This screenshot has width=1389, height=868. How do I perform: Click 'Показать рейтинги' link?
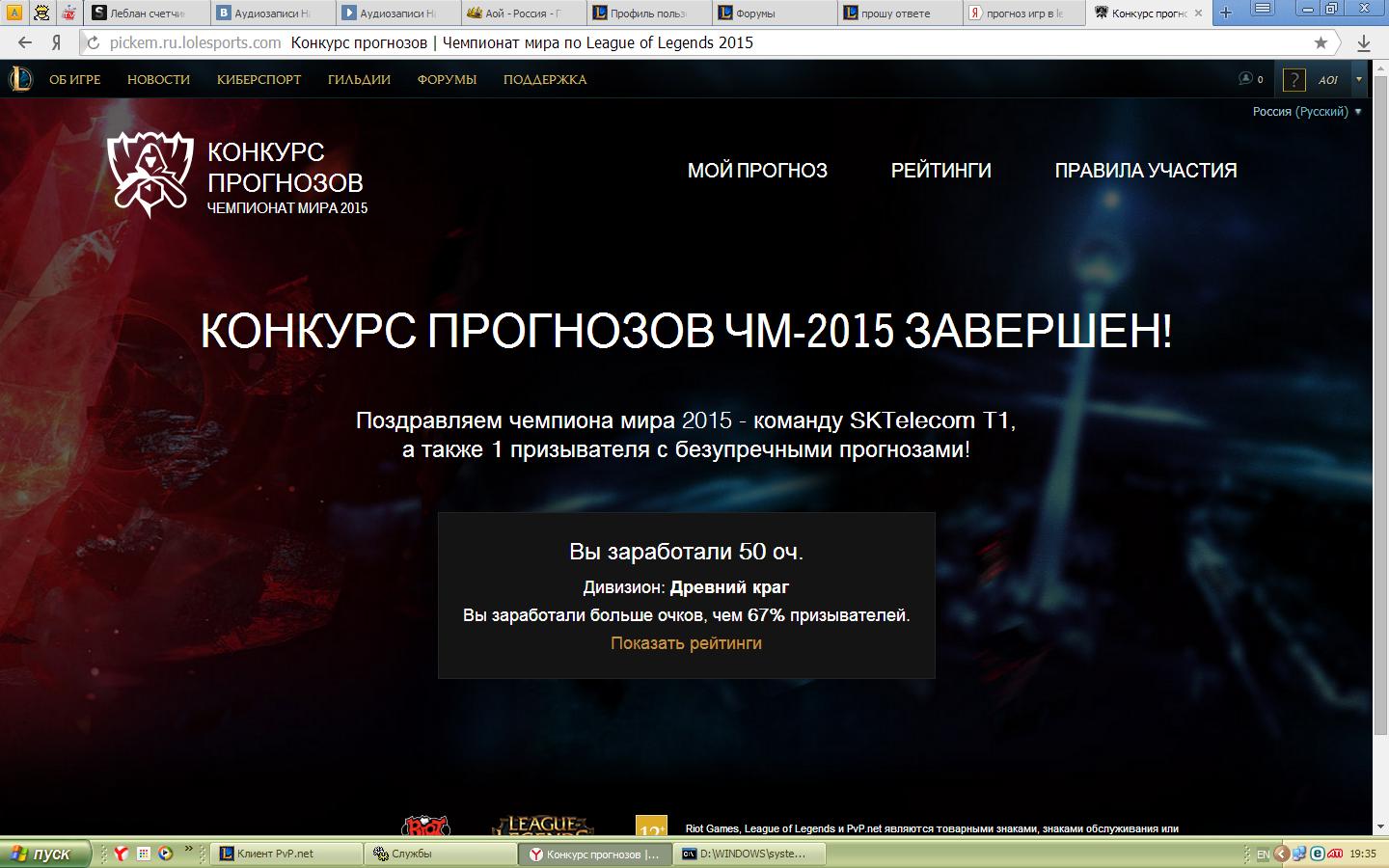pyautogui.click(x=686, y=643)
